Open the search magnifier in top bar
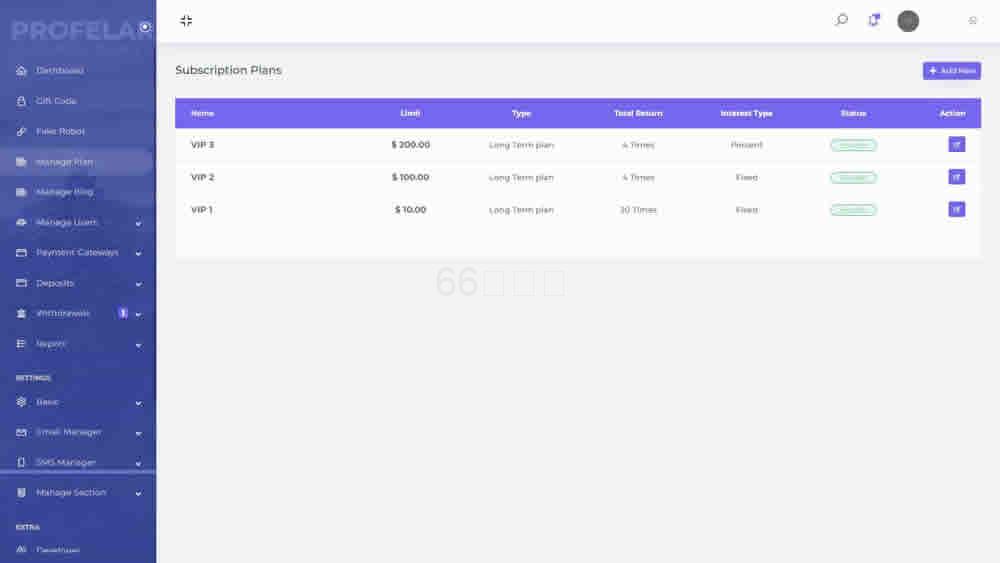1000x563 pixels. point(841,20)
